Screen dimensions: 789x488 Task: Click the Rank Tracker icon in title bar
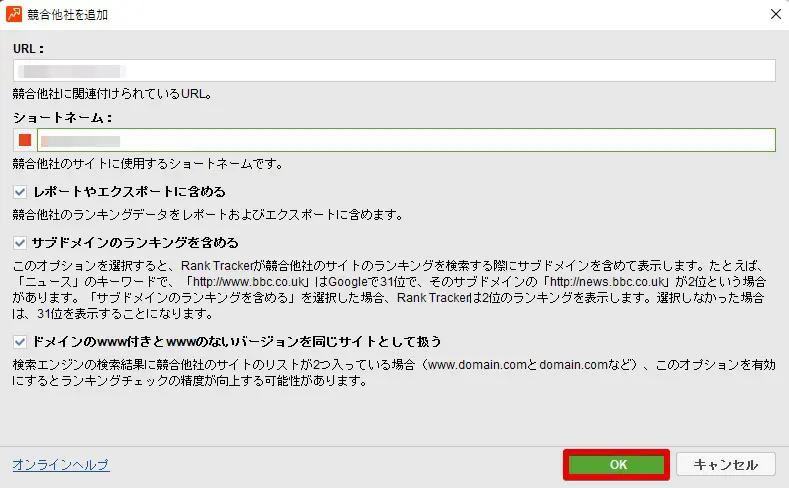(x=15, y=15)
